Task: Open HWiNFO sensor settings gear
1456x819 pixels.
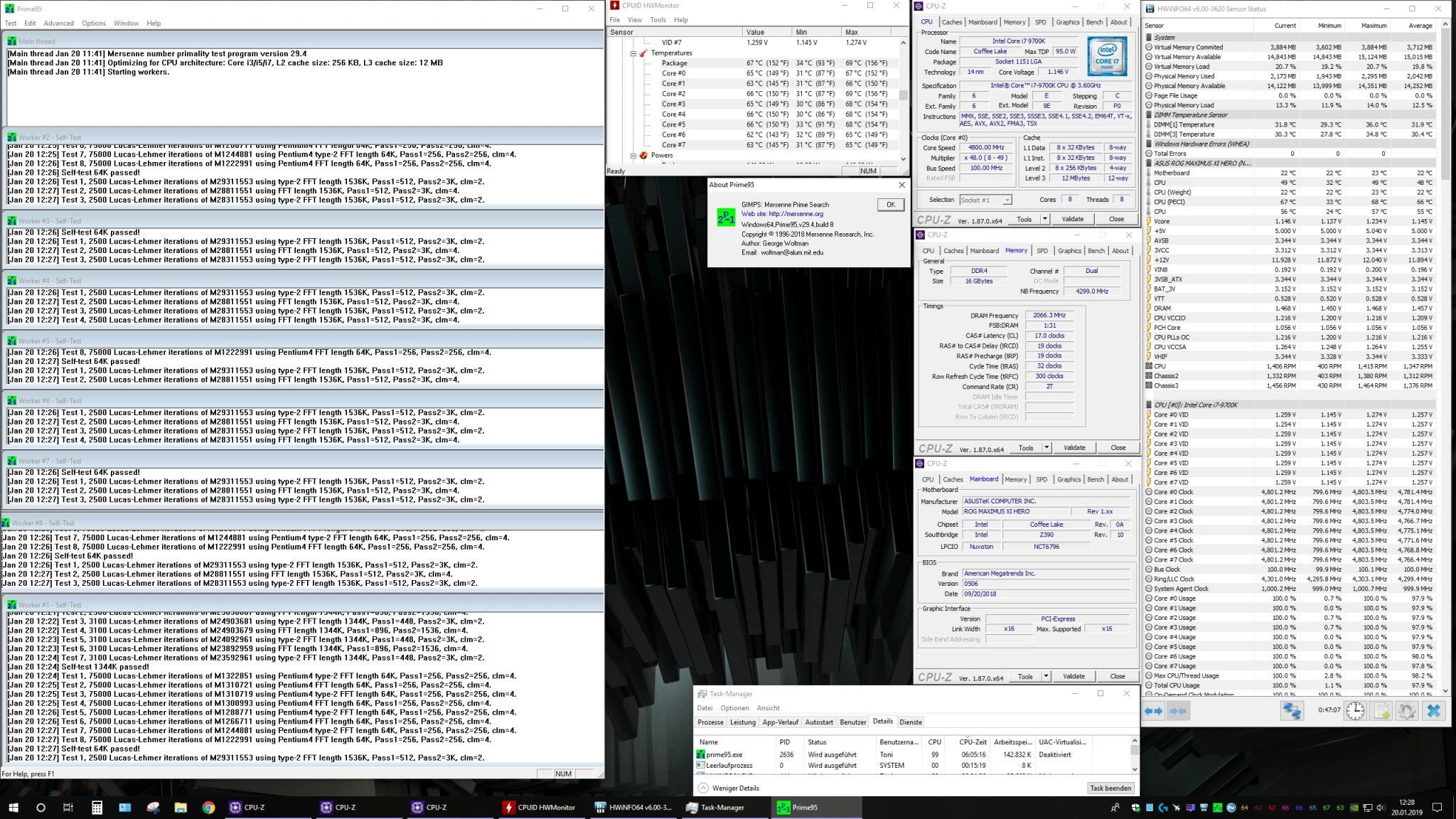Action: [x=1407, y=711]
